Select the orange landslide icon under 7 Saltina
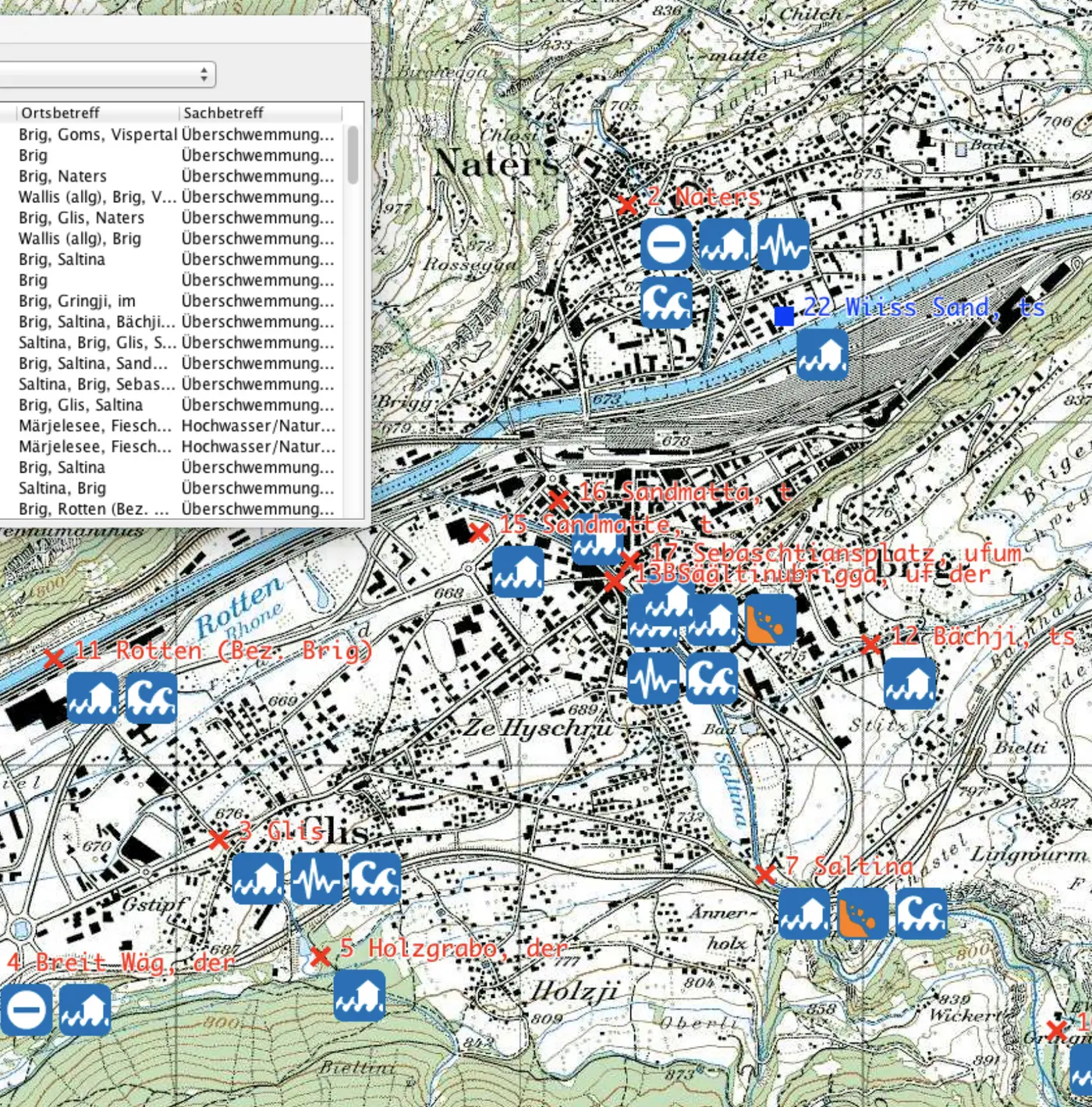This screenshot has height=1107, width=1092. point(863,913)
